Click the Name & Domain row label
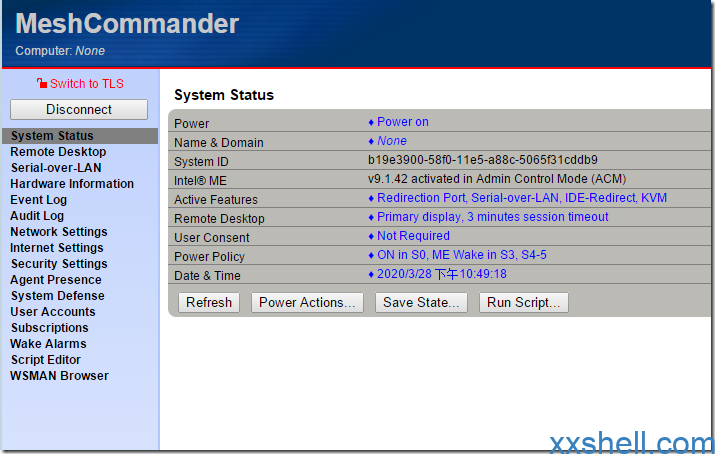The width and height of the screenshot is (715, 454). pyautogui.click(x=219, y=143)
